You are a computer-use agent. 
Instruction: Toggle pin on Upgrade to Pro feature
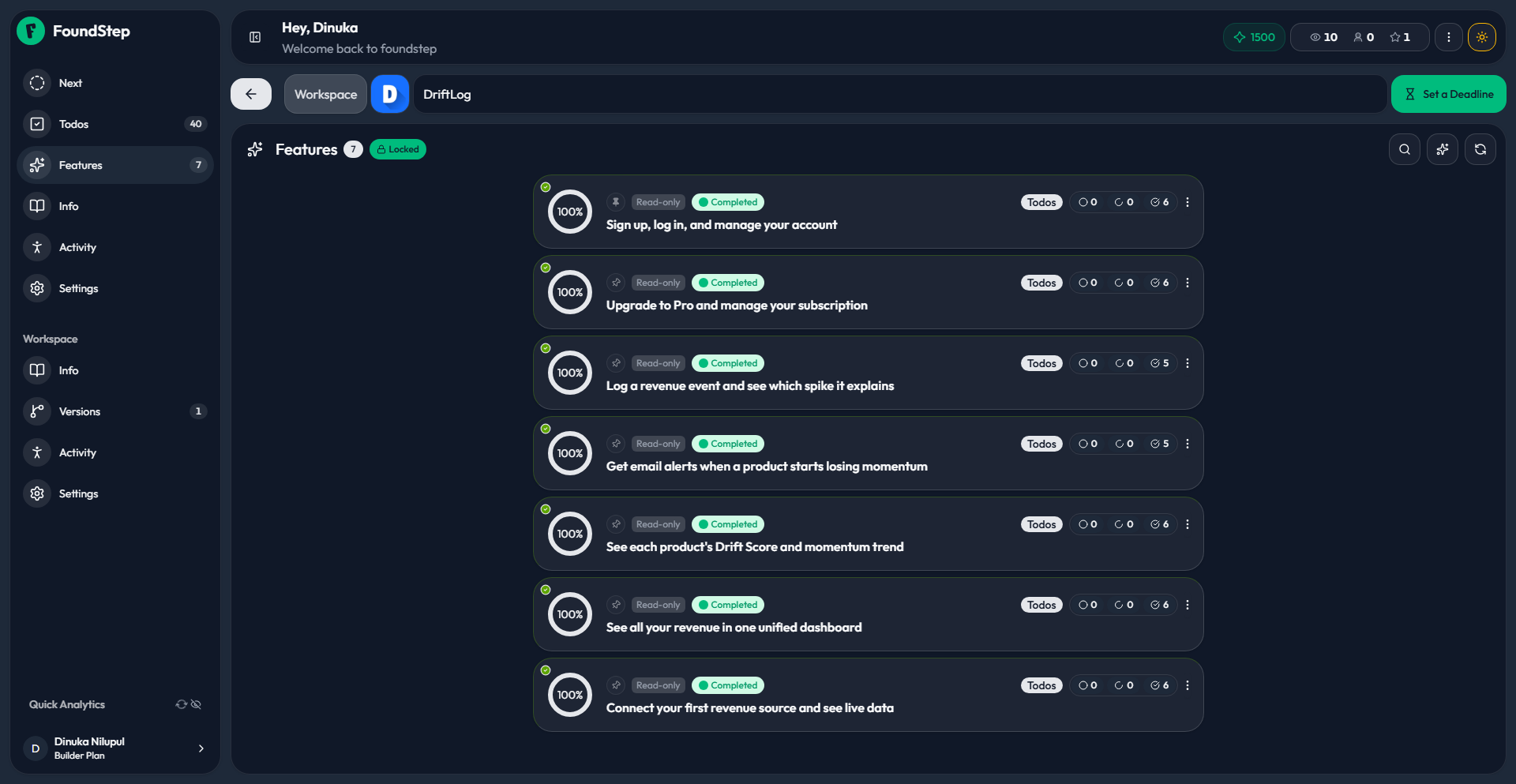pos(616,283)
